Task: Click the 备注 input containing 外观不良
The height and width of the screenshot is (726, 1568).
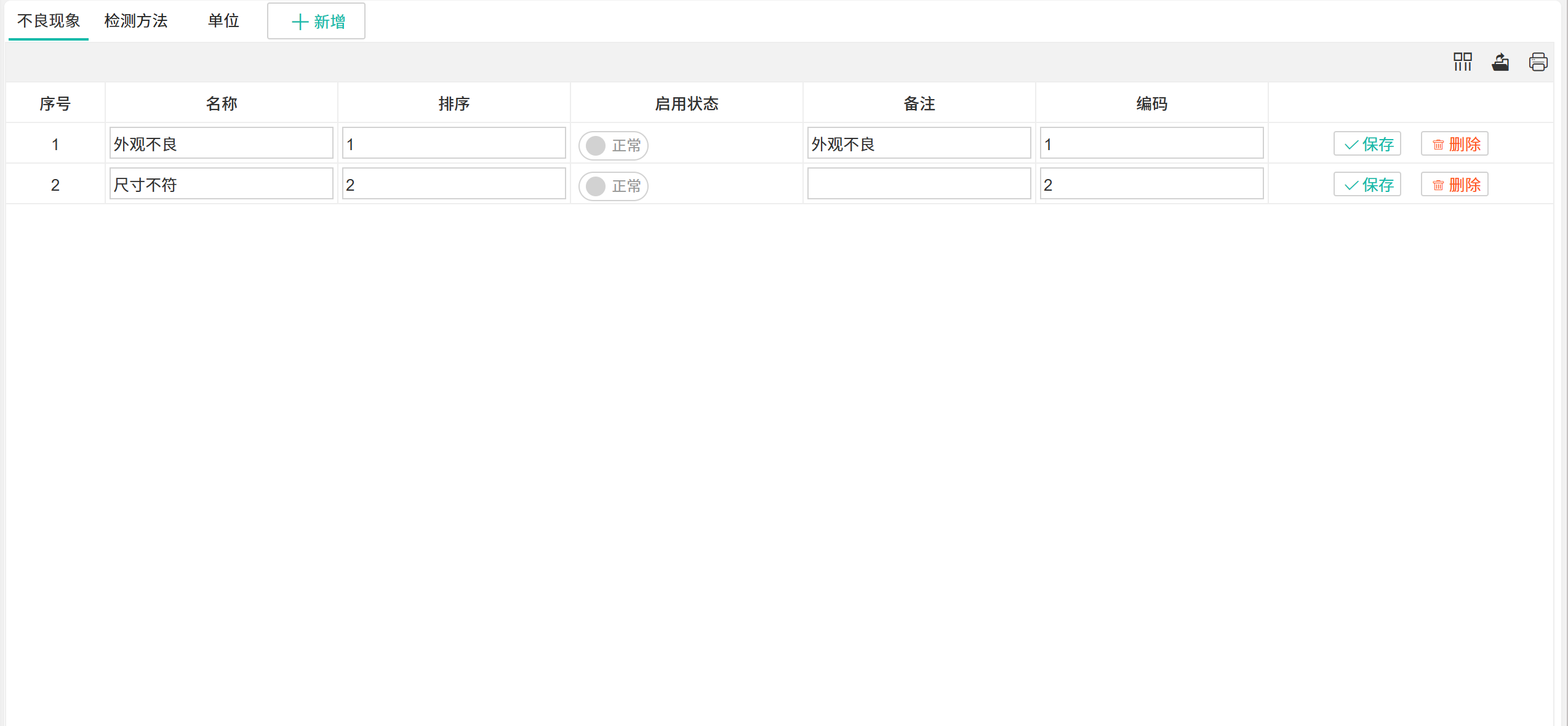Action: pyautogui.click(x=919, y=143)
